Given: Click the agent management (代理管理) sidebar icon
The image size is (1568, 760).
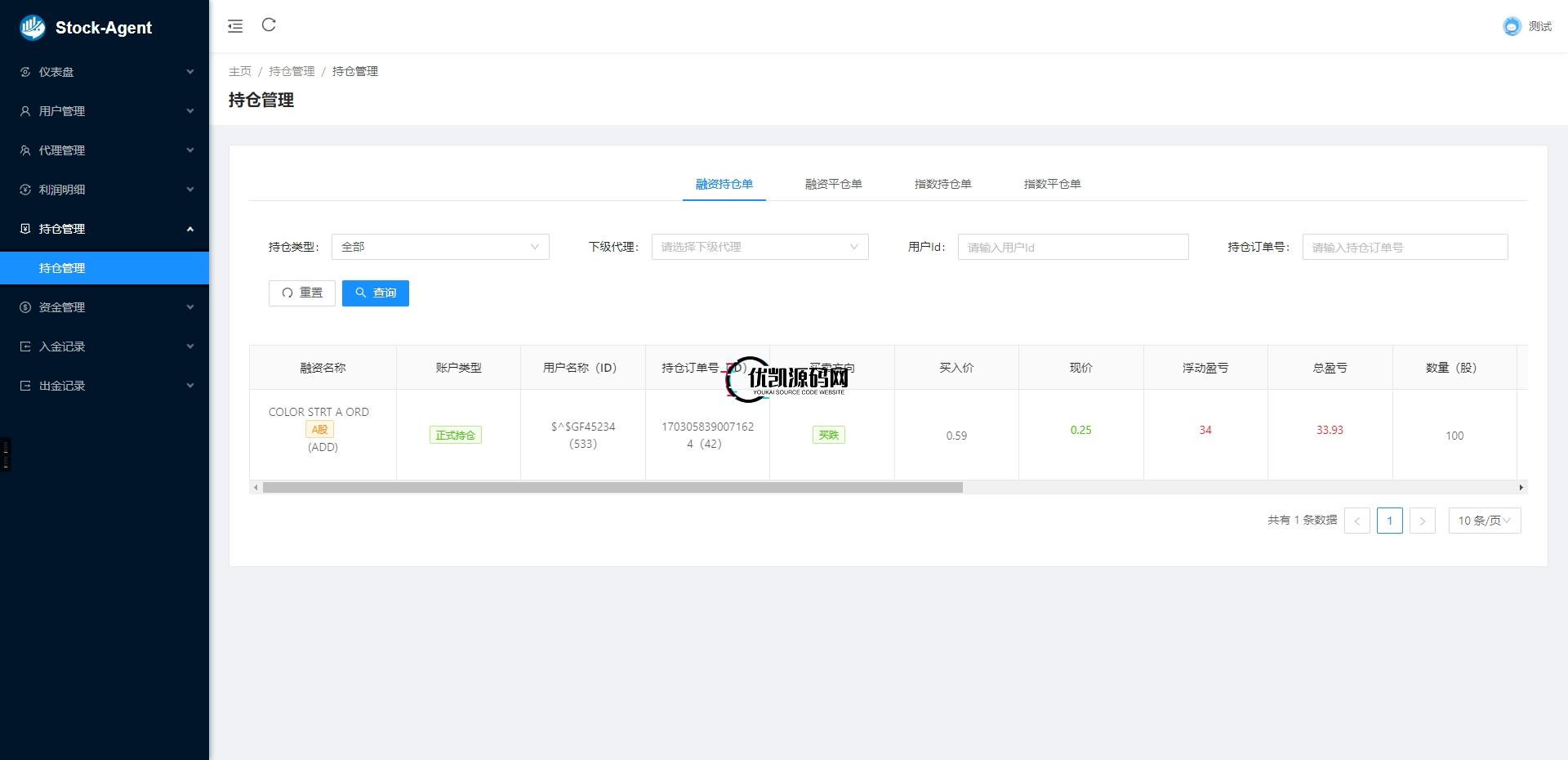Looking at the screenshot, I should [x=24, y=150].
